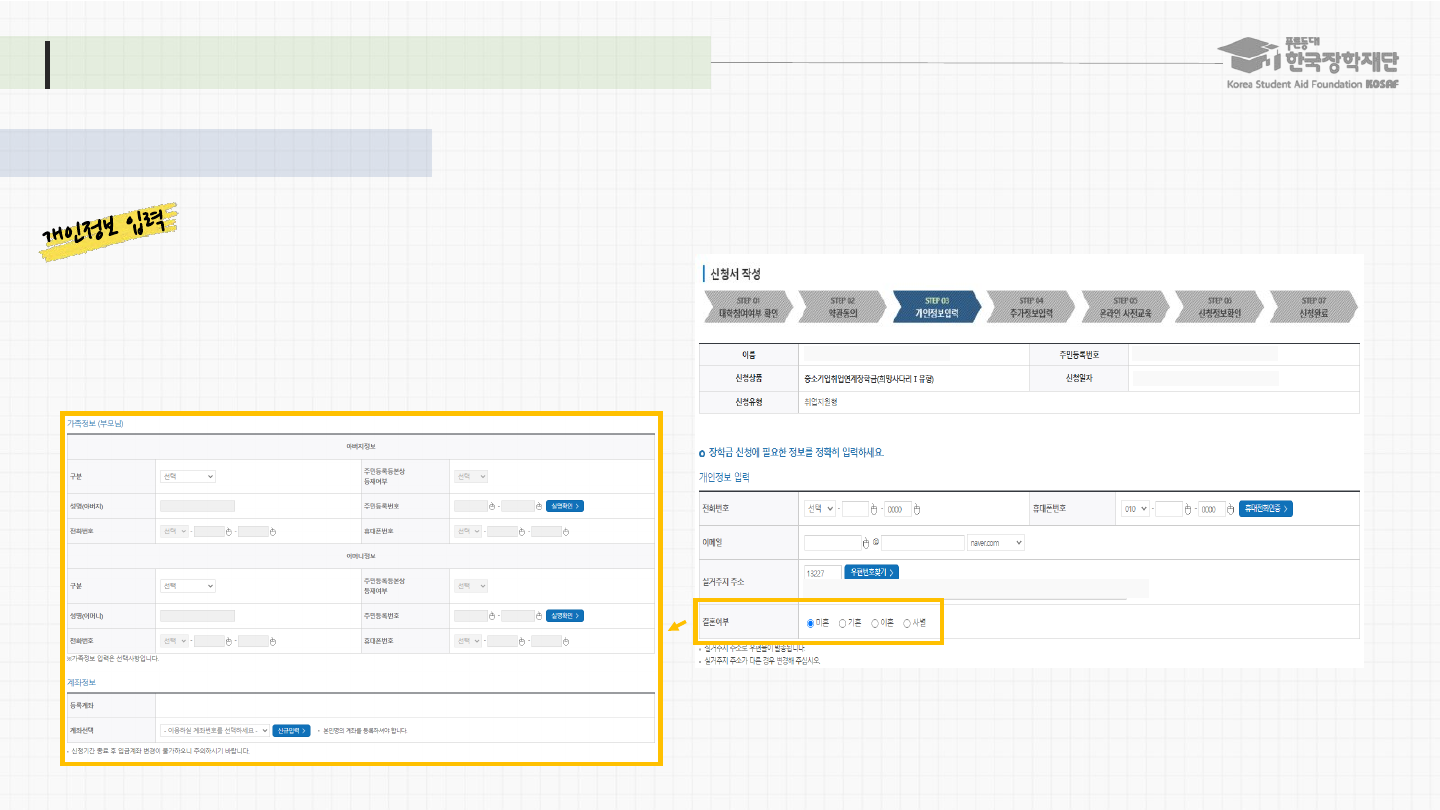Go to STEP 04 추가정보입력
Screen dimensions: 1440x810
(x=1031, y=306)
